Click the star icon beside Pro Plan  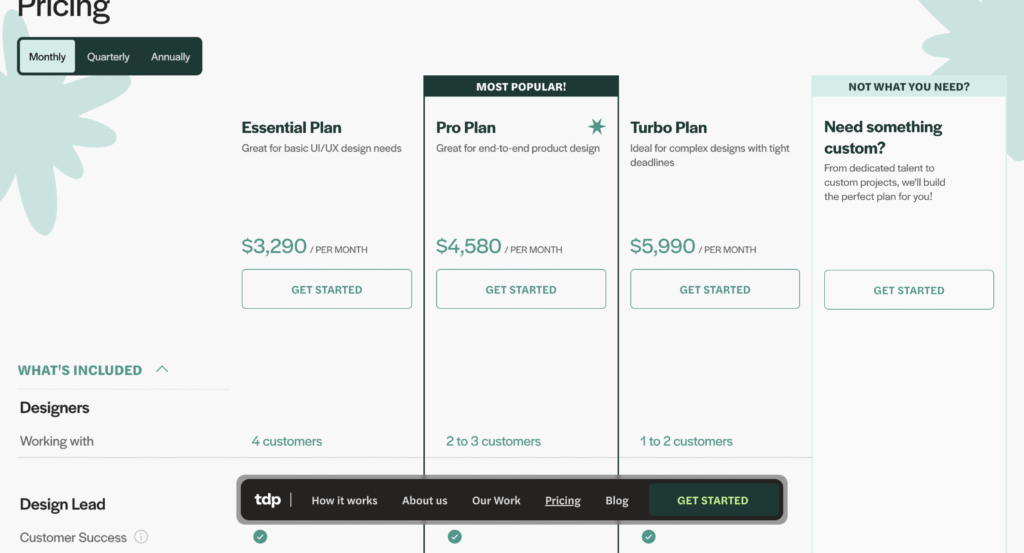coord(596,126)
